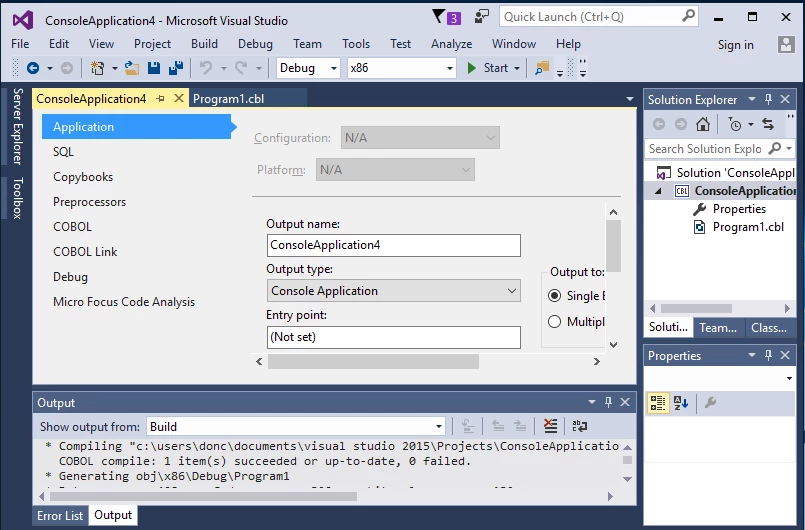Switch to the Team Explorer tab

click(x=718, y=328)
